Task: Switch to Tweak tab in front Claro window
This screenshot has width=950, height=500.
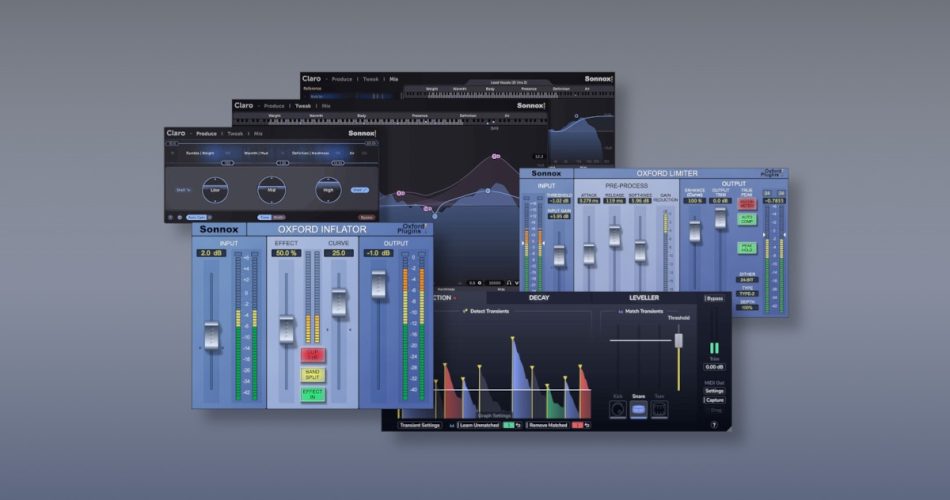Action: tap(235, 133)
